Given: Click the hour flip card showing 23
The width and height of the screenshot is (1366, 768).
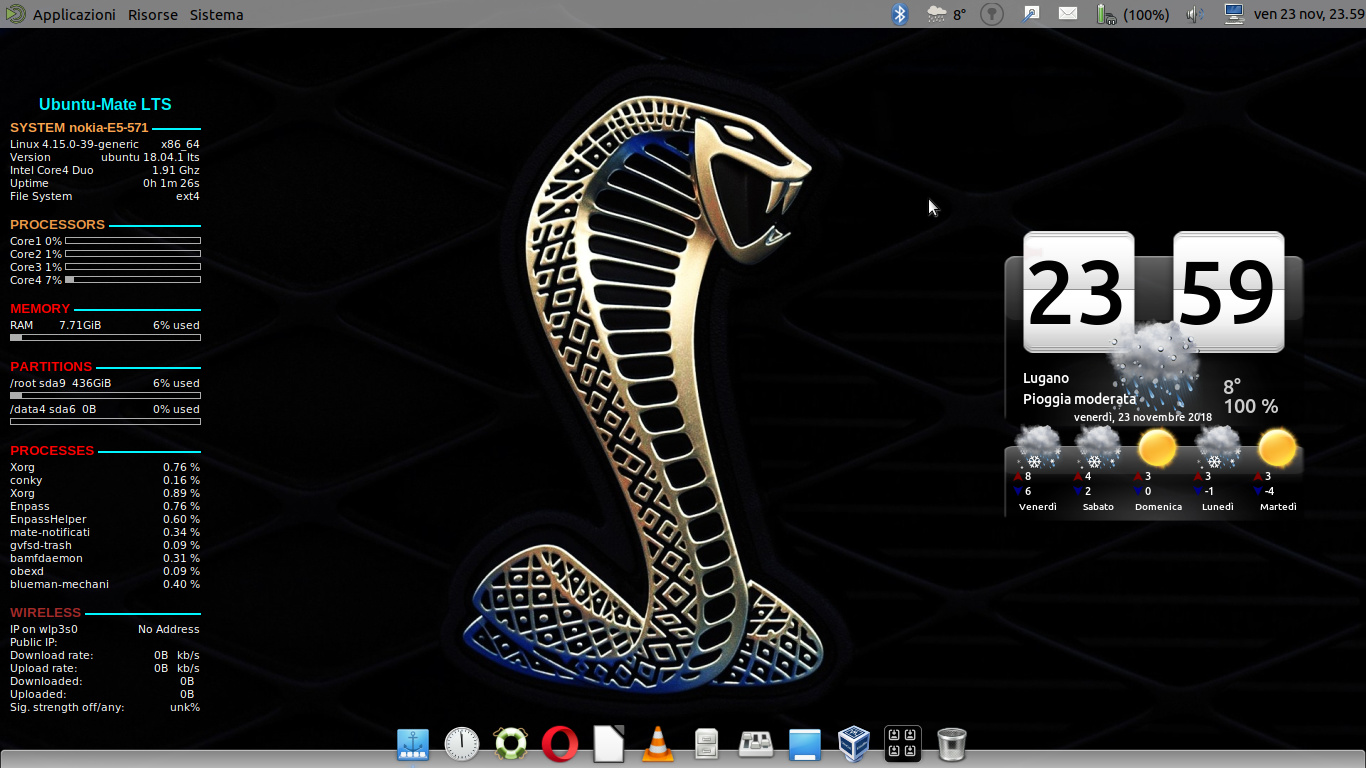Looking at the screenshot, I should [1078, 292].
